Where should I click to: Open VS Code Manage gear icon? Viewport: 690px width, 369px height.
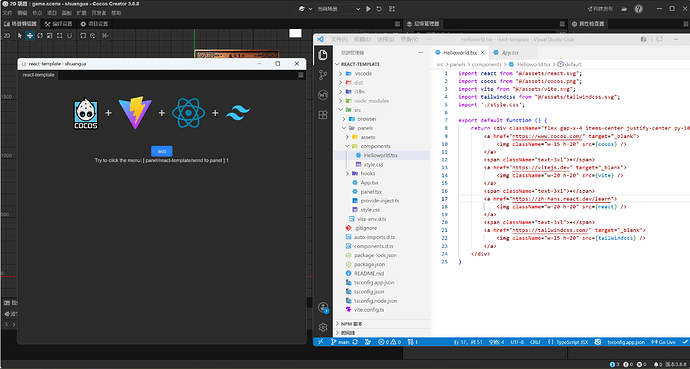coord(323,327)
